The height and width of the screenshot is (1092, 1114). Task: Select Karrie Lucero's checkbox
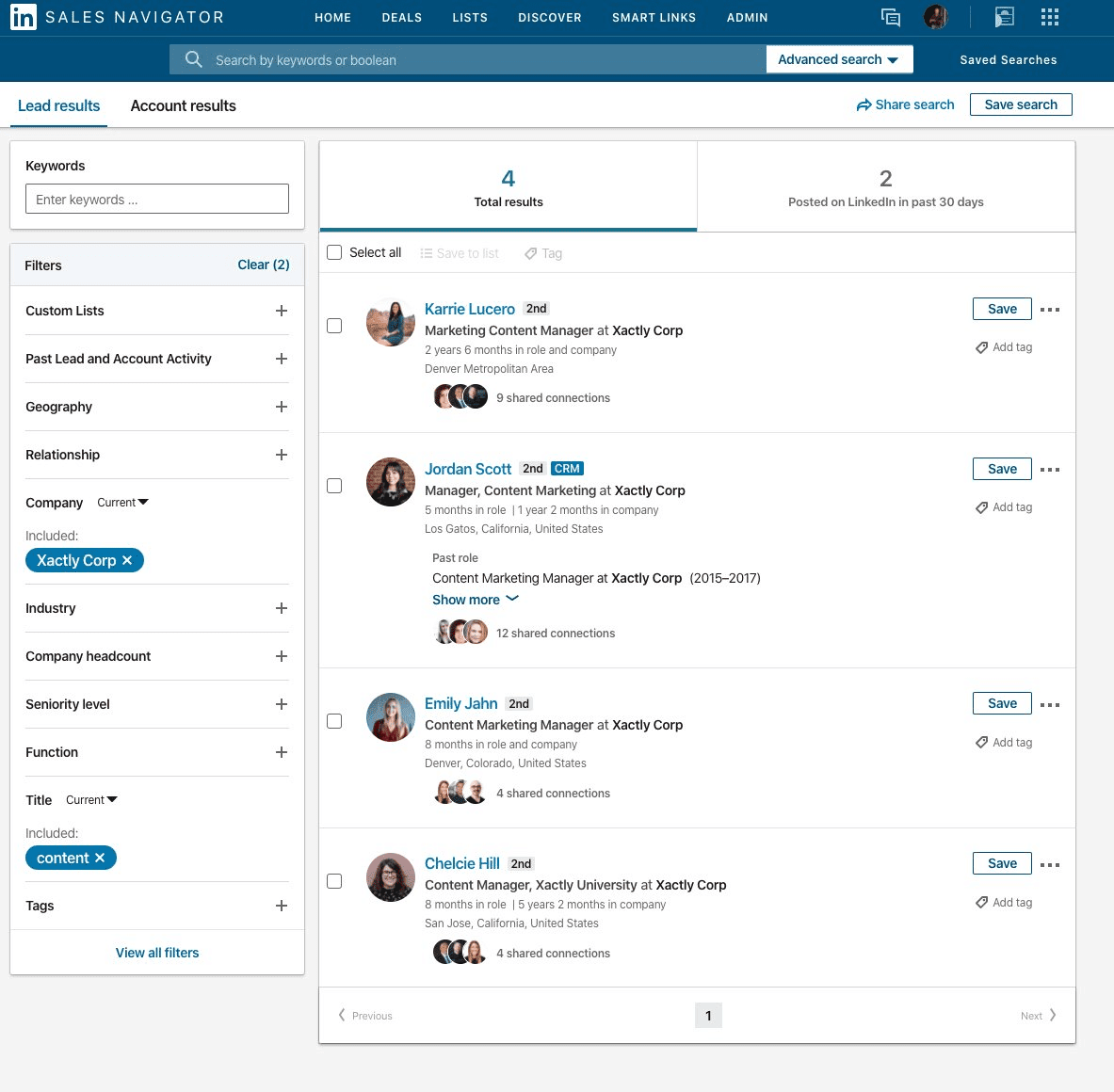[x=334, y=325]
